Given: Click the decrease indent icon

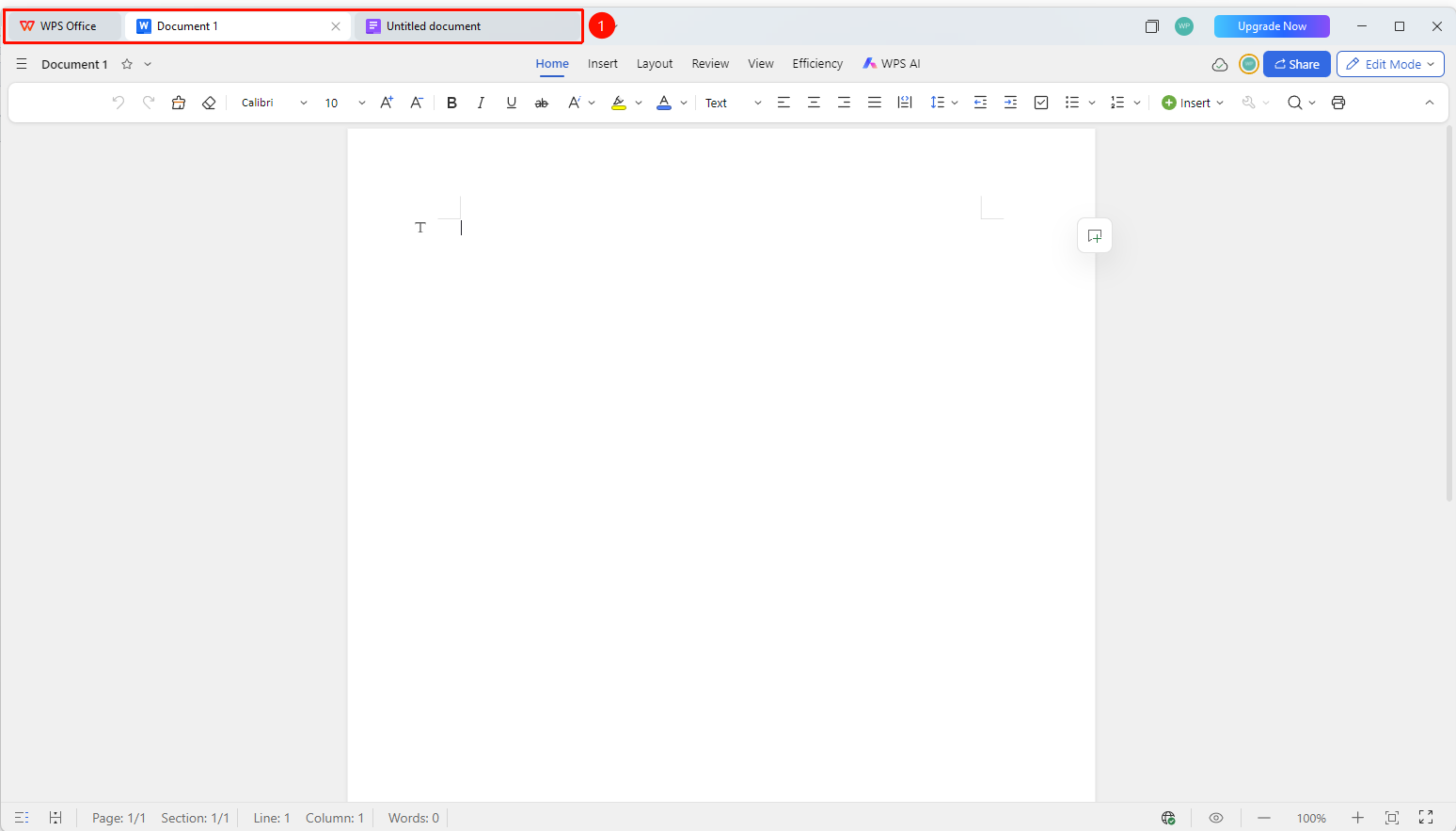Looking at the screenshot, I should 980,103.
